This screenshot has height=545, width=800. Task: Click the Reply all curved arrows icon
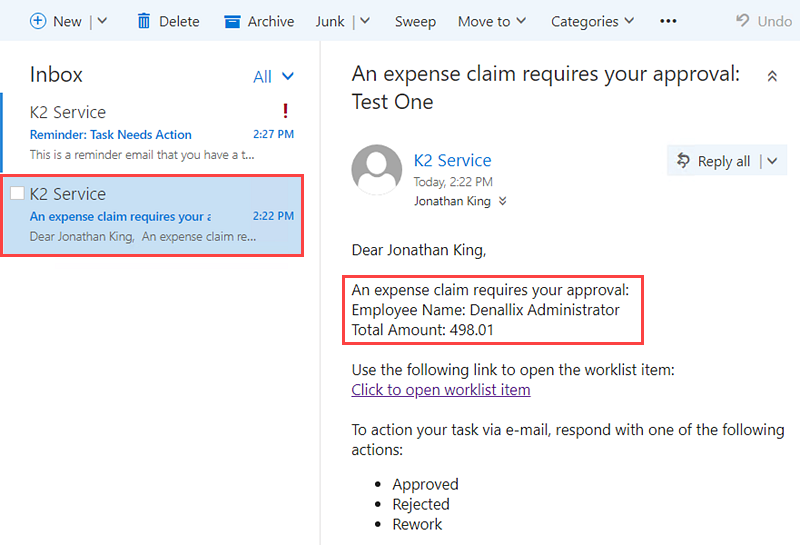point(683,161)
